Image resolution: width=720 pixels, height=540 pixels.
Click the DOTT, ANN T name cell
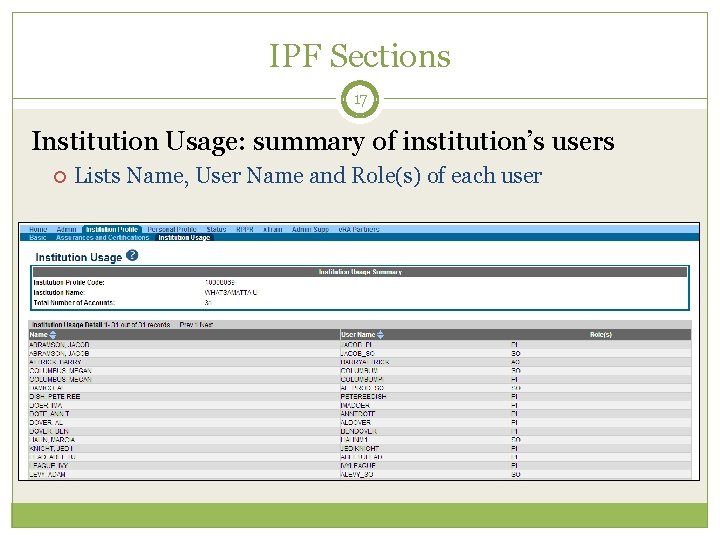(50, 414)
